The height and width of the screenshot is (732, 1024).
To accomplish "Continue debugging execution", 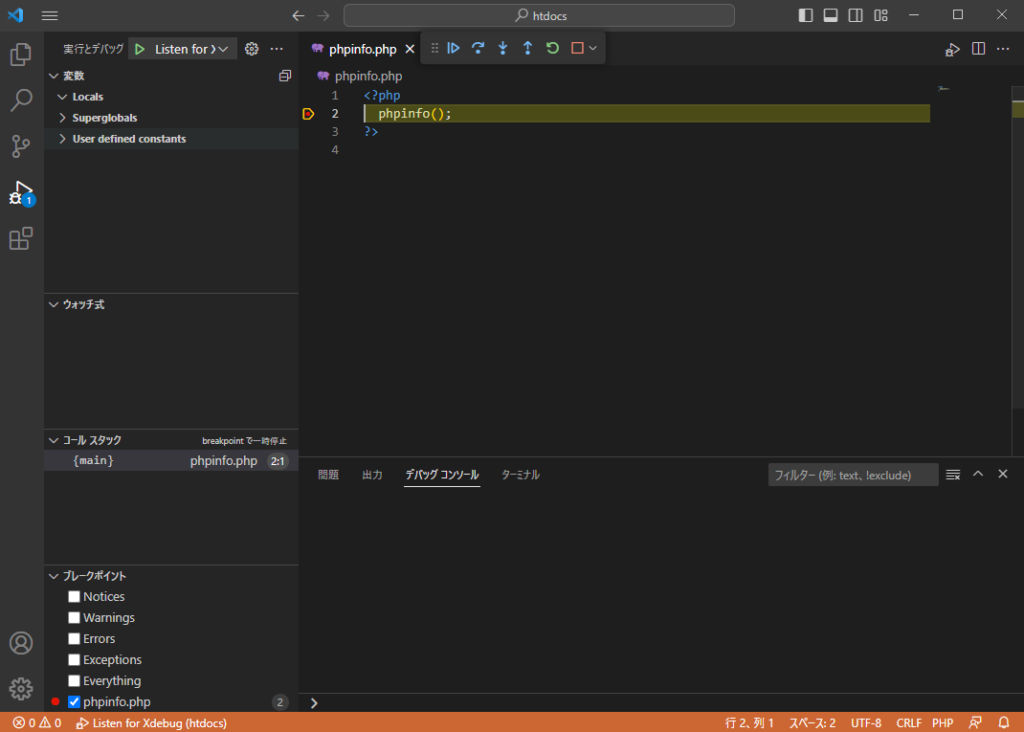I will tap(453, 48).
